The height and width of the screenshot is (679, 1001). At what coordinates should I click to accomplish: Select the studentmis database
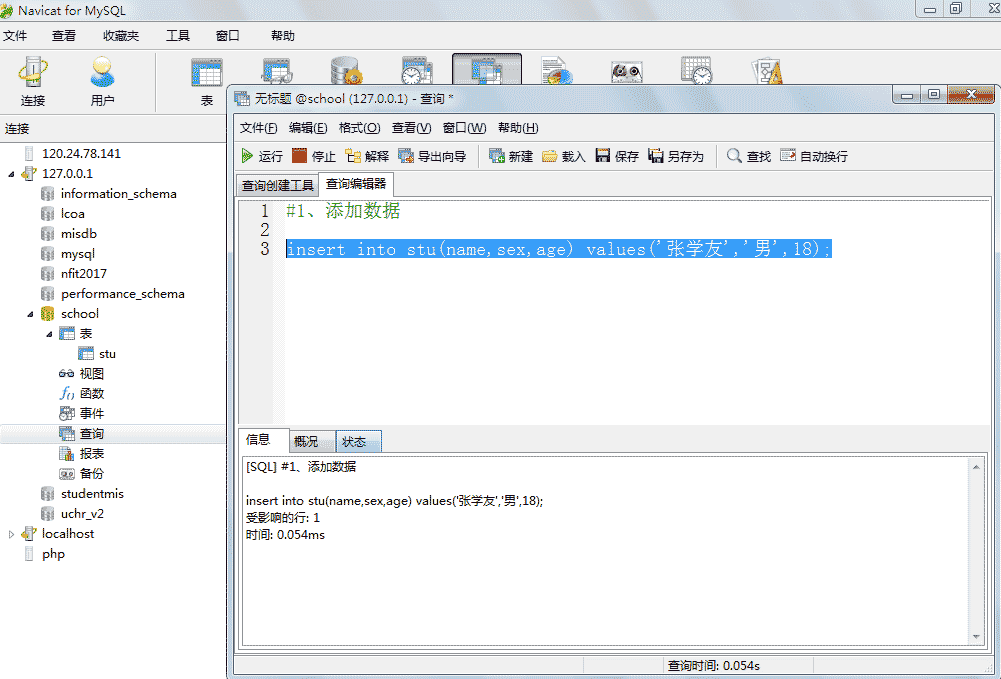point(92,493)
